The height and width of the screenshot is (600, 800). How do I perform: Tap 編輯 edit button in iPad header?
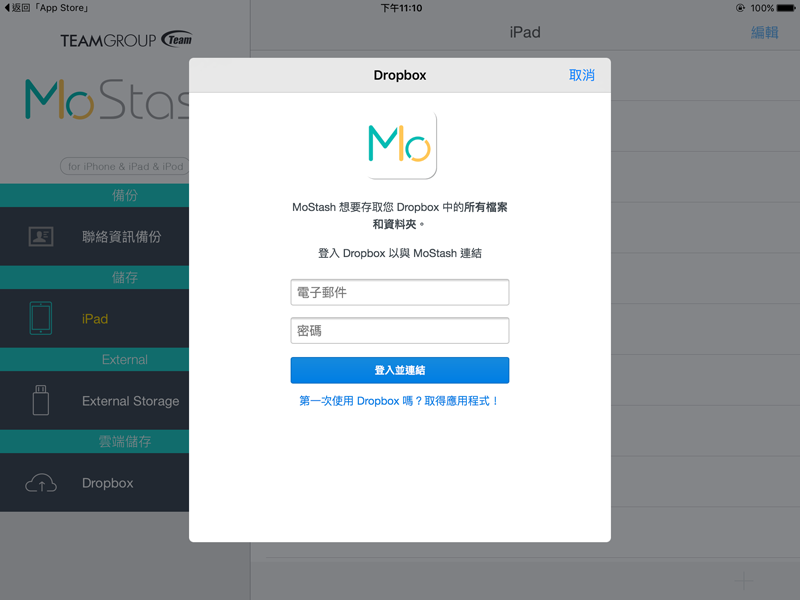(764, 33)
